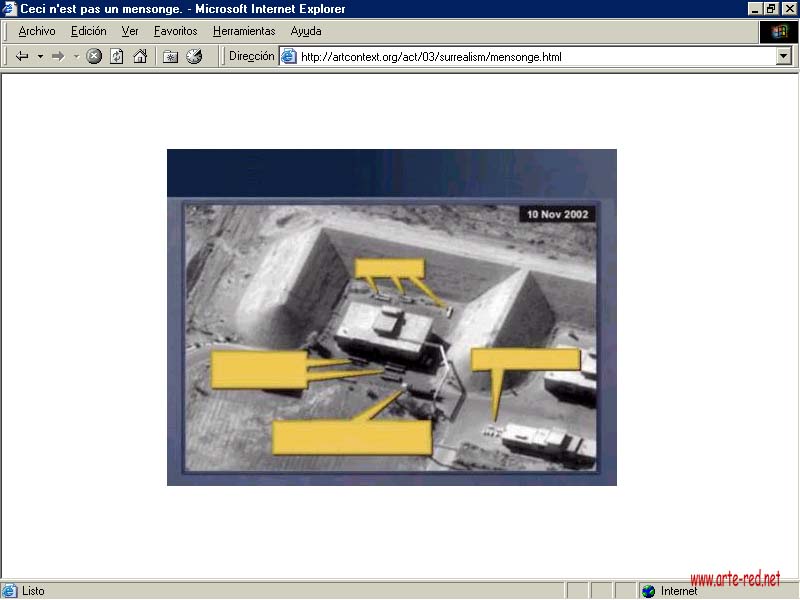The height and width of the screenshot is (600, 800).
Task: Expand the Back button history dropdown
Action: [x=40, y=57]
